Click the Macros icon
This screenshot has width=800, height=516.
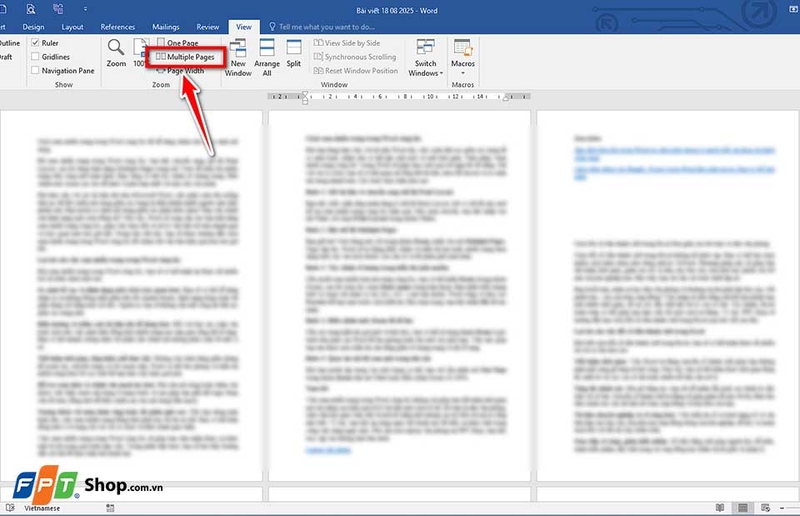(463, 47)
